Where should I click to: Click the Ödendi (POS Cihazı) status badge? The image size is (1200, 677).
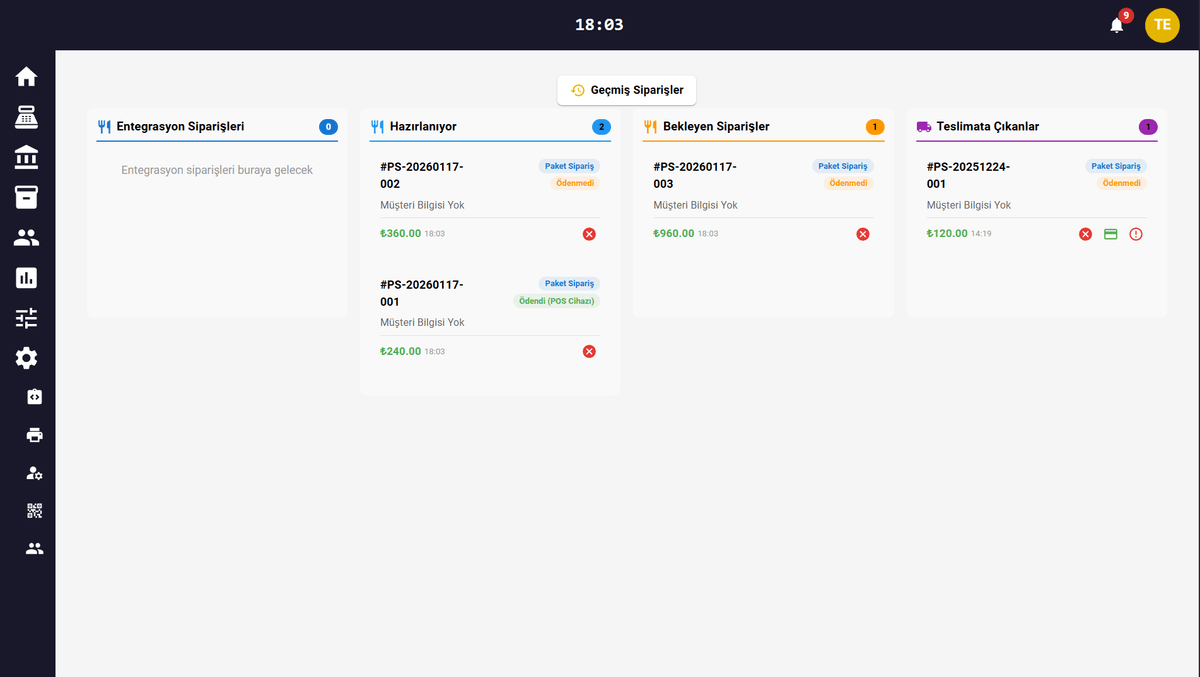coord(556,301)
